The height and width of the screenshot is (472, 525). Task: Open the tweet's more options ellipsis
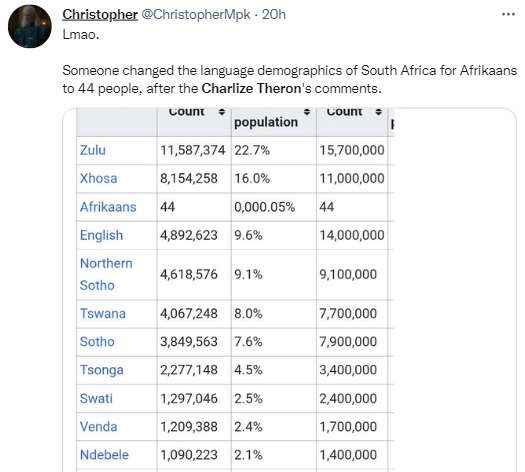click(508, 14)
